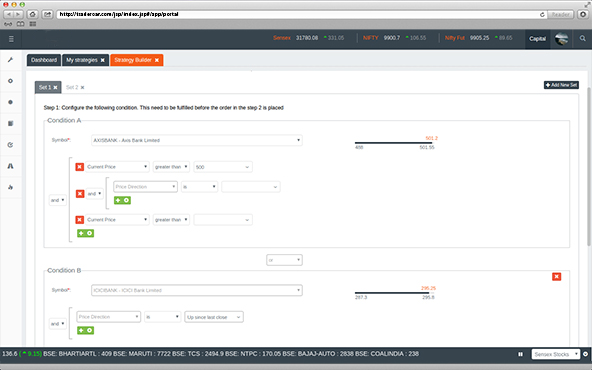592x370 pixels.
Task: Click the NIFTY index value in header
Action: click(392, 38)
